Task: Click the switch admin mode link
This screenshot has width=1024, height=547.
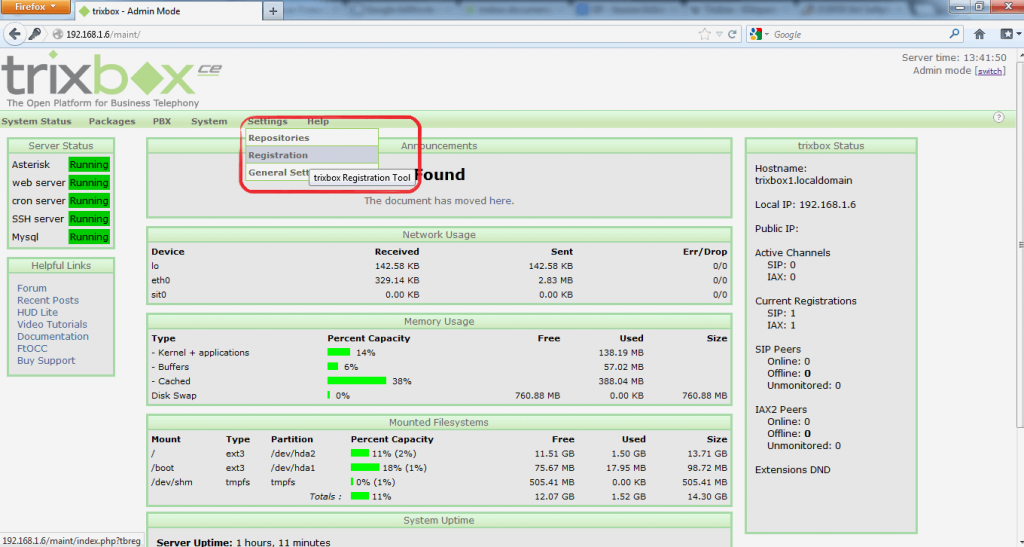Action: pyautogui.click(x=989, y=71)
